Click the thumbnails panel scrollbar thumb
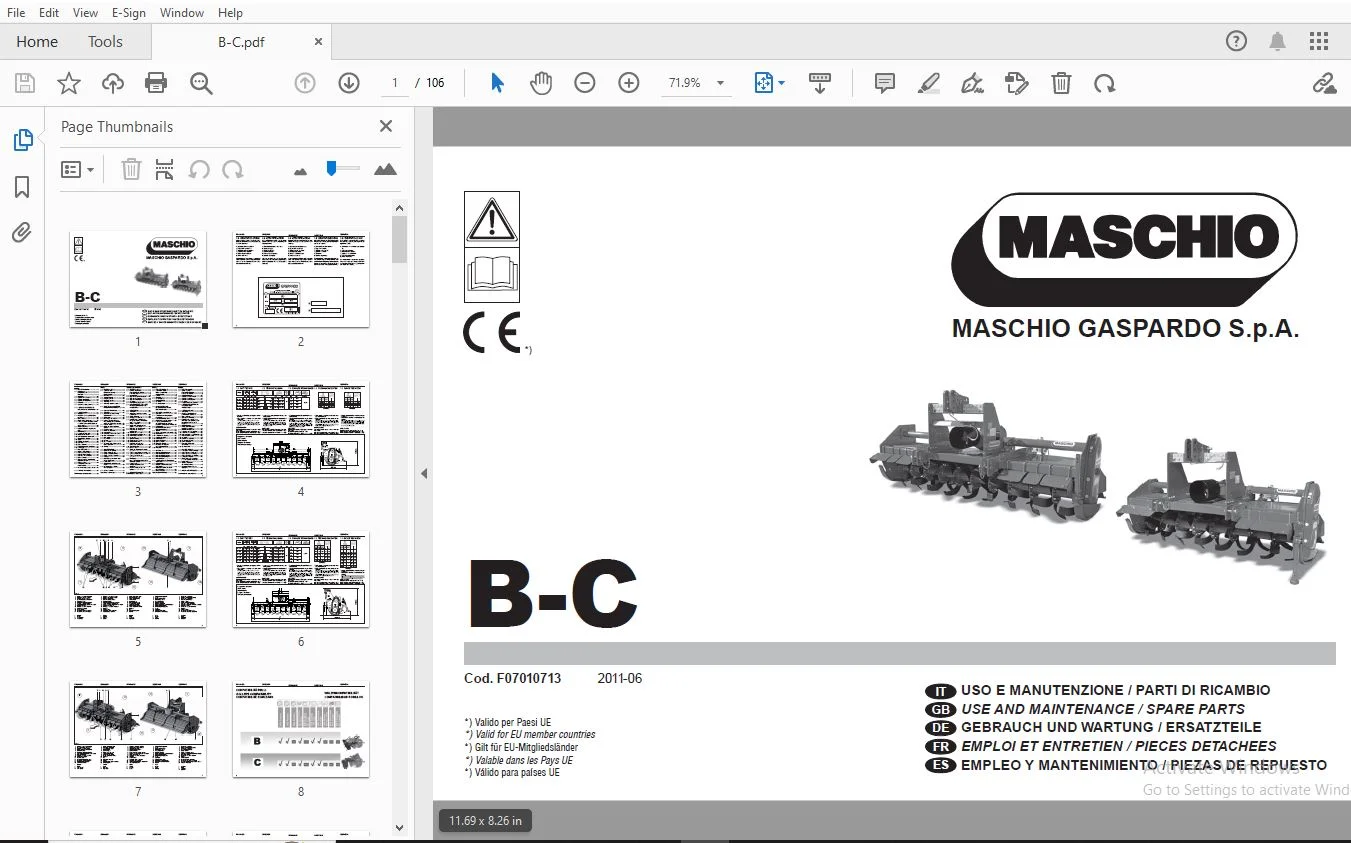1351x843 pixels. 399,239
